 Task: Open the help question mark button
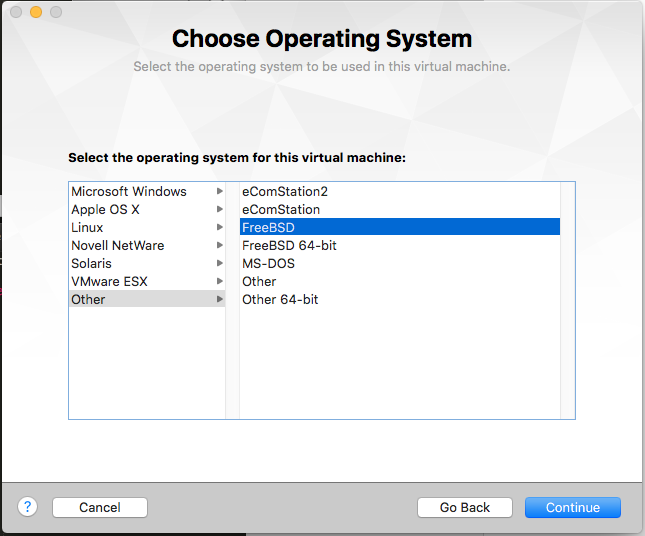(x=28, y=507)
